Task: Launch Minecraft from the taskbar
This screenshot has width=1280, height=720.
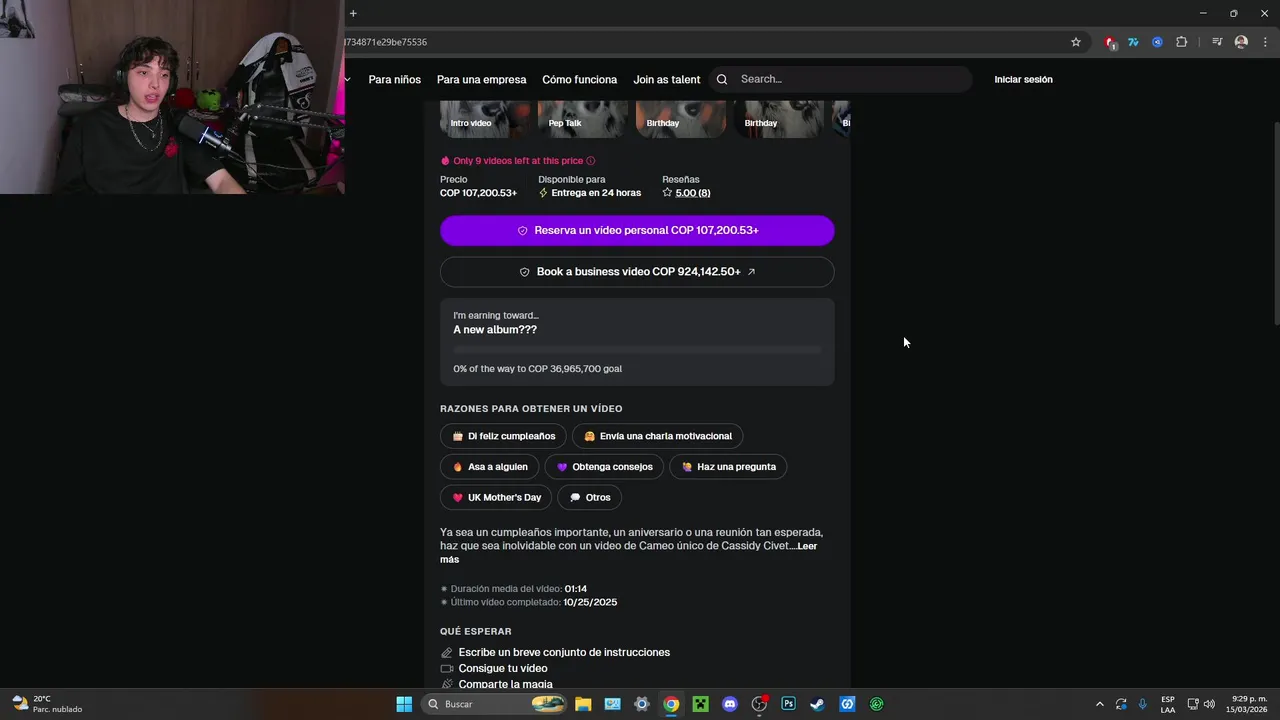Action: (701, 704)
